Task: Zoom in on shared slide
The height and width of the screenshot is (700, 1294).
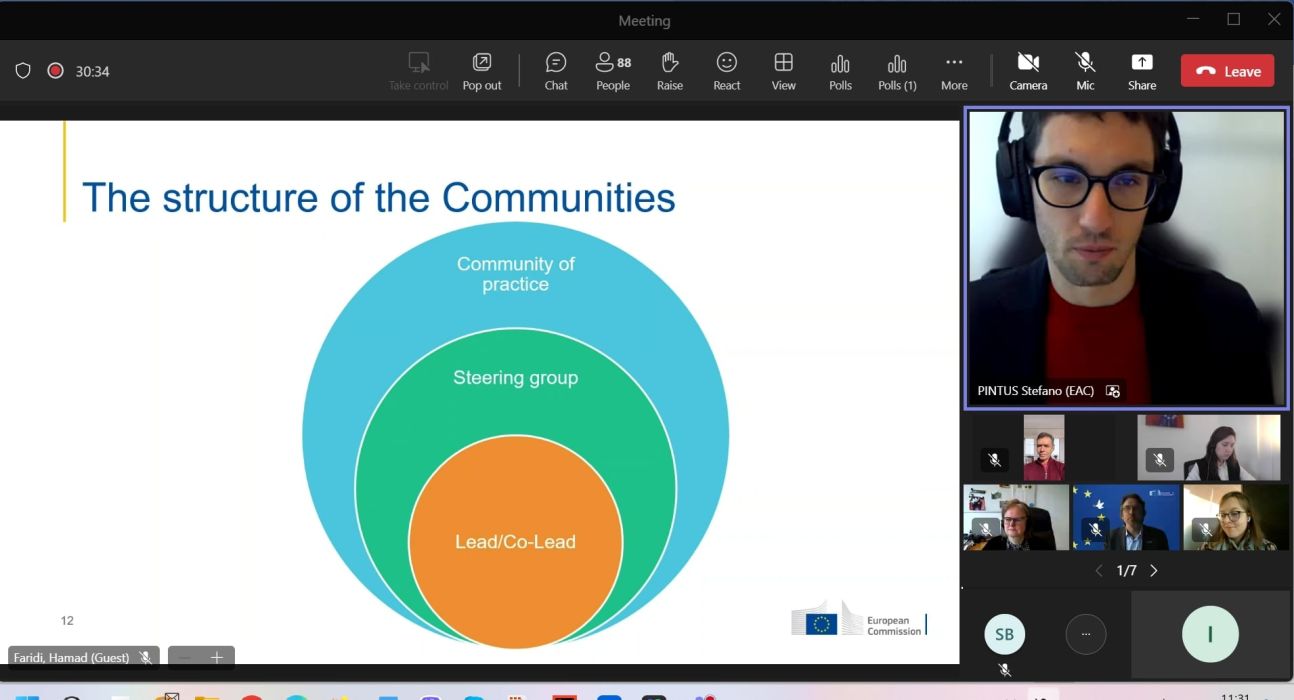Action: point(217,658)
